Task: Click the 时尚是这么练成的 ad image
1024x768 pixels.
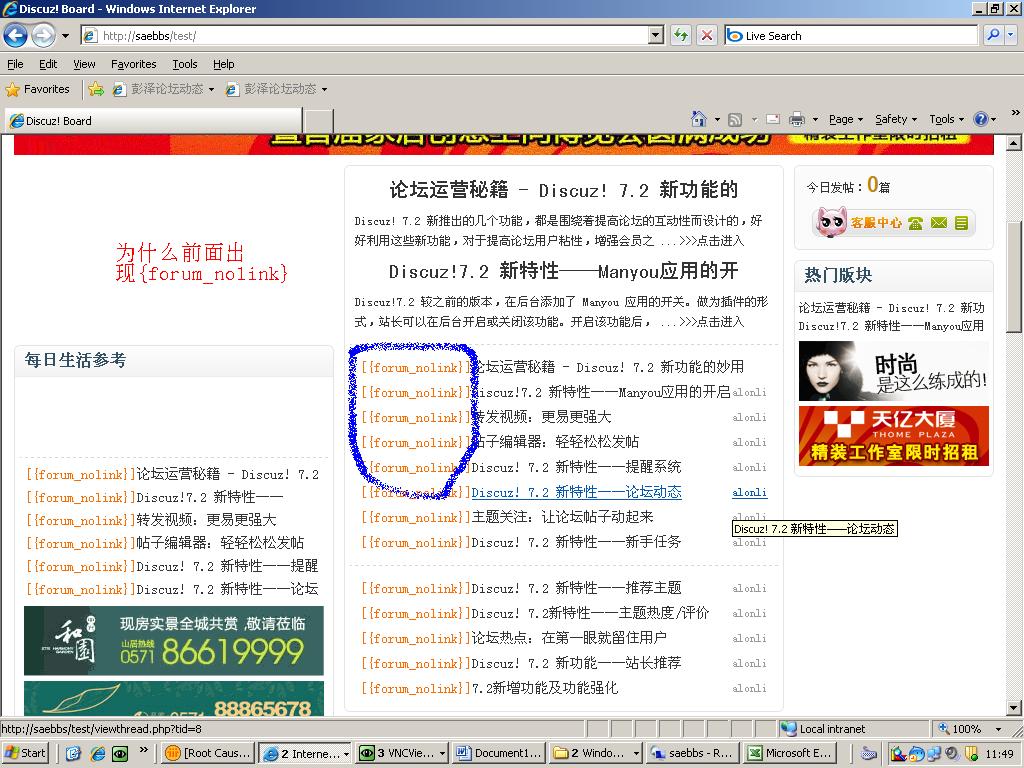Action: (x=893, y=371)
